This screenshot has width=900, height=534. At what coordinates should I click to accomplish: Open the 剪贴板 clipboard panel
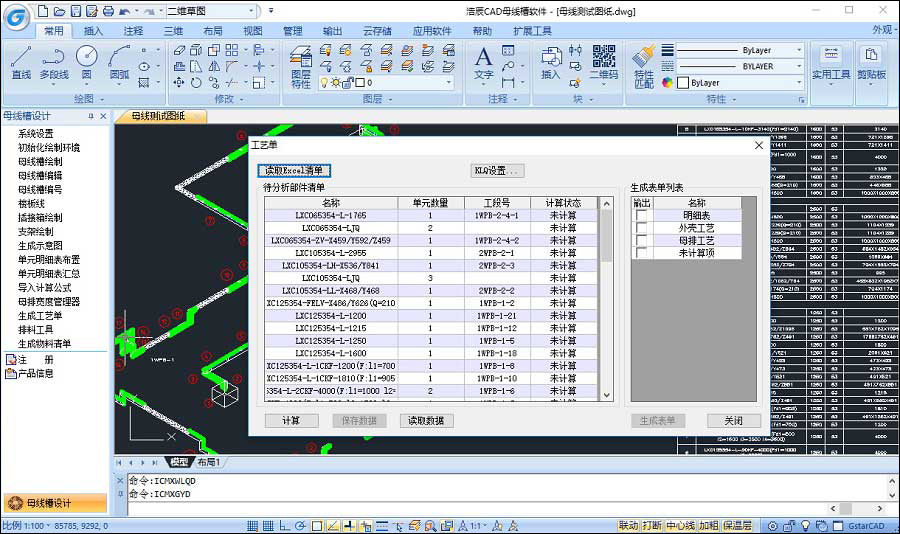click(871, 63)
